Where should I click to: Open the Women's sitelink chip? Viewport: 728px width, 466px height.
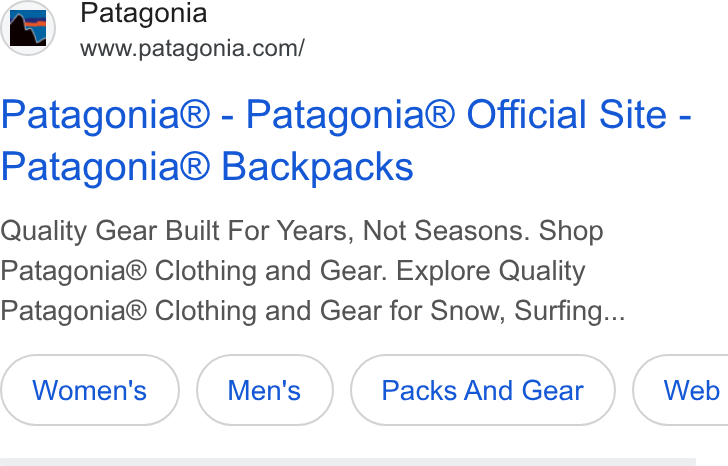point(90,390)
